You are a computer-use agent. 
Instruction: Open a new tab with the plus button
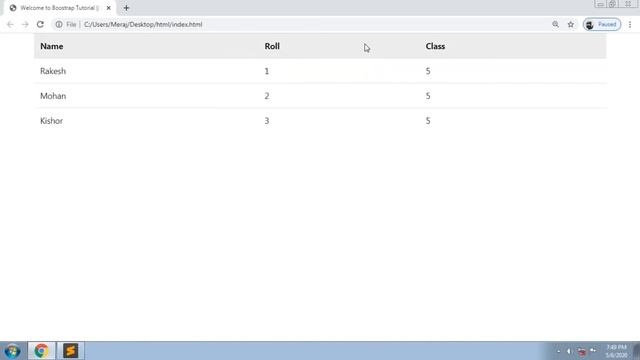[126, 8]
